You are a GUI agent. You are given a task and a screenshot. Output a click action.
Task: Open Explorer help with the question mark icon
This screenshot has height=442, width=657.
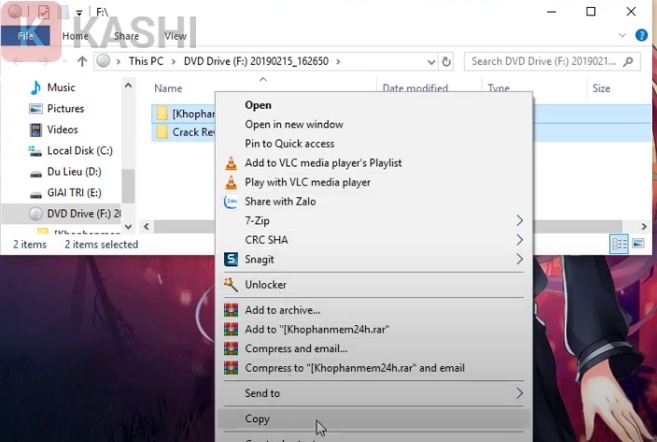pos(641,35)
